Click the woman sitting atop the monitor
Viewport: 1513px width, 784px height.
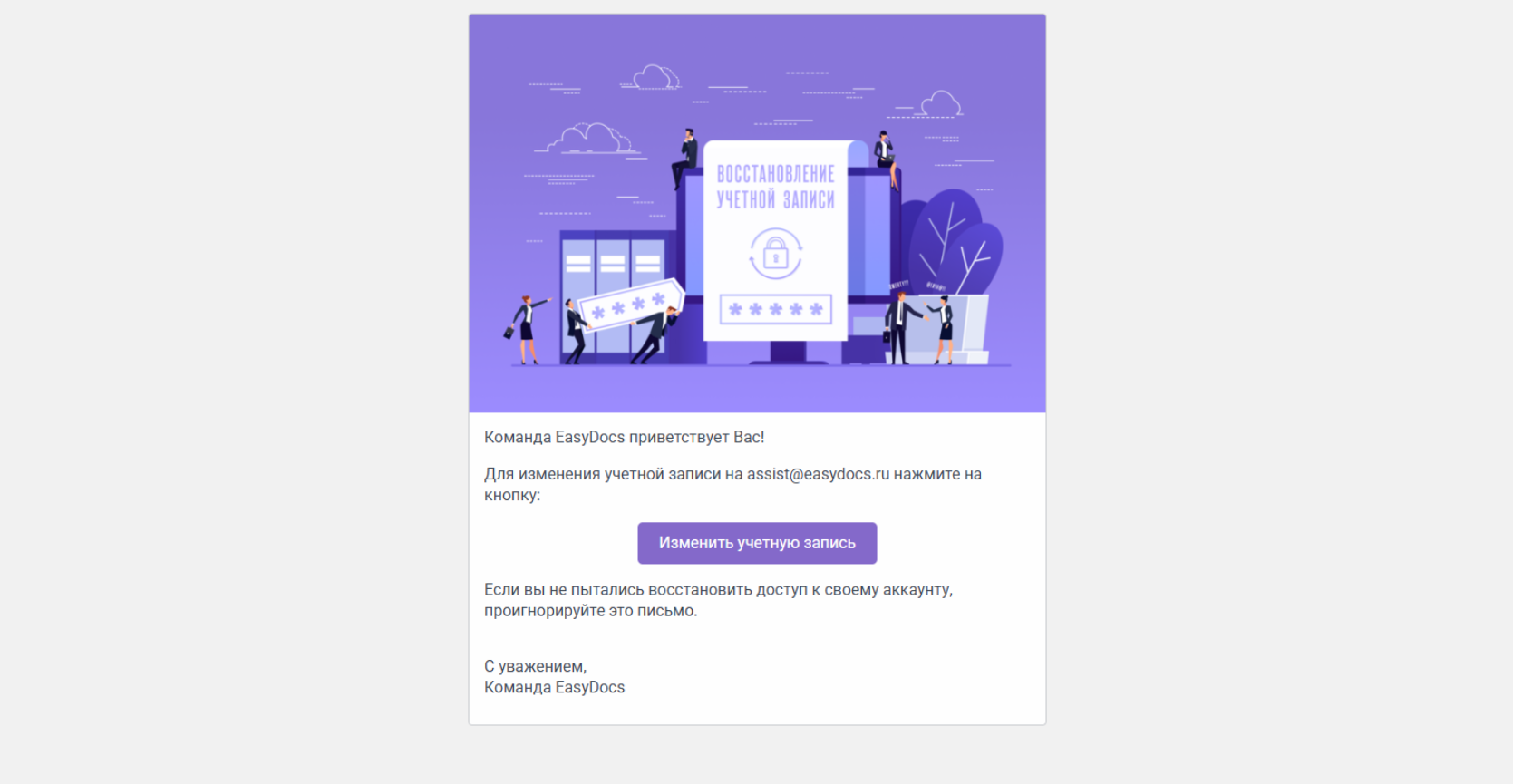[x=886, y=159]
